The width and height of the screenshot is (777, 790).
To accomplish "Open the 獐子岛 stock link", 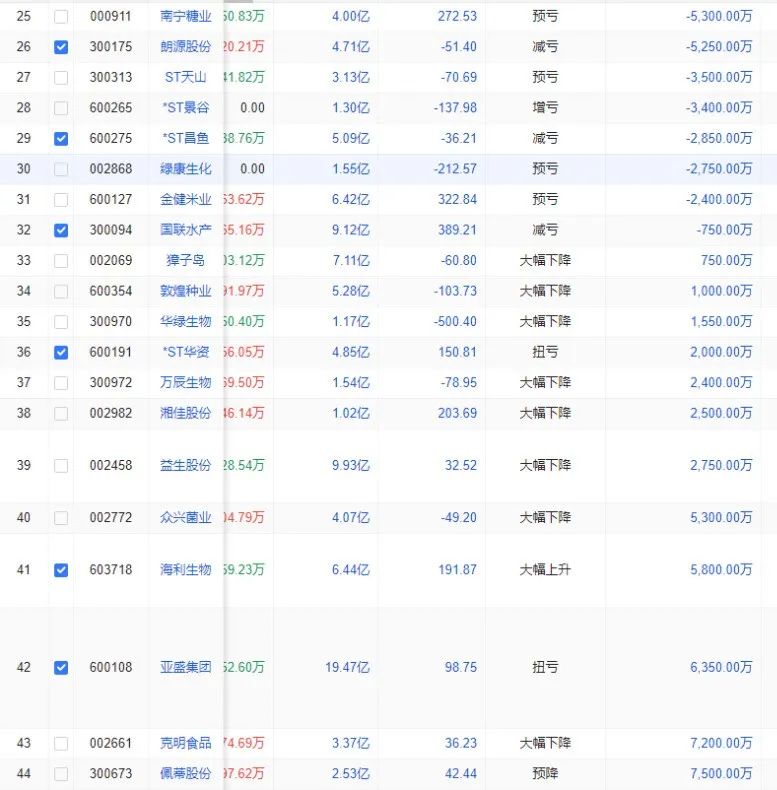I will pos(185,260).
